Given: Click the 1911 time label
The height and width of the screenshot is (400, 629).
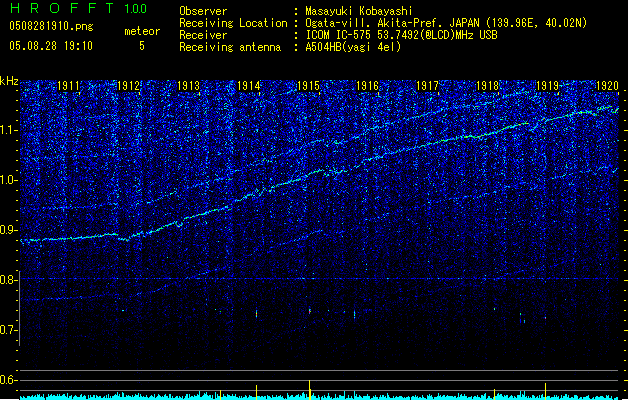Looking at the screenshot, I should [x=69, y=86].
